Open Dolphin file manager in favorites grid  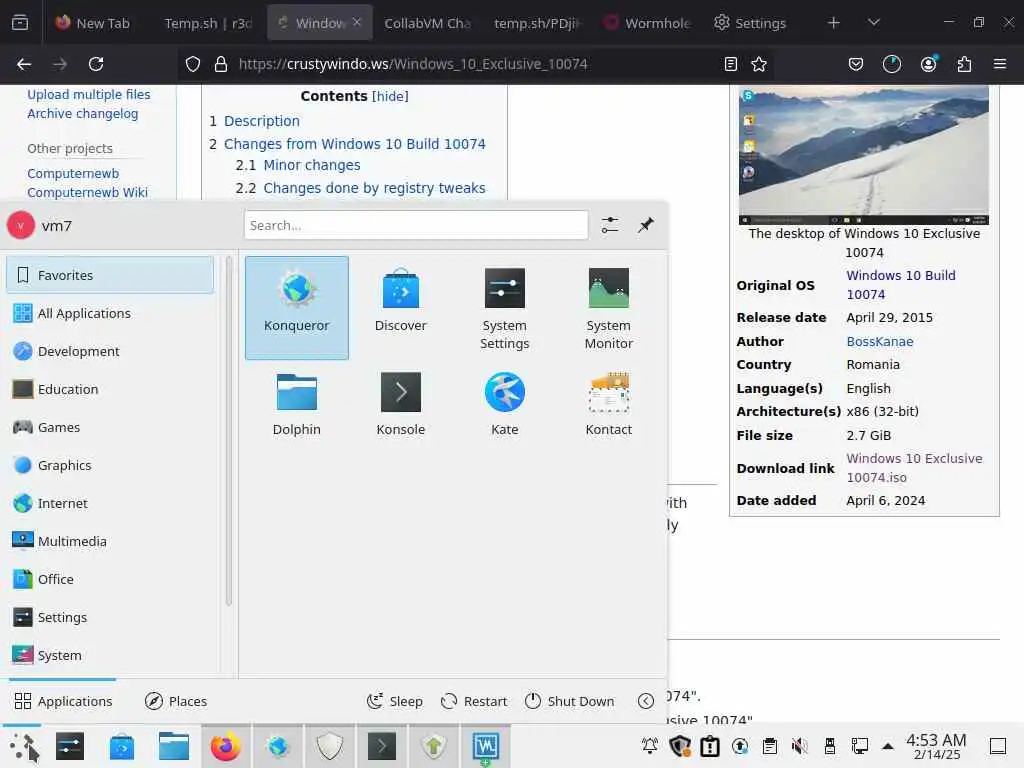click(x=296, y=405)
